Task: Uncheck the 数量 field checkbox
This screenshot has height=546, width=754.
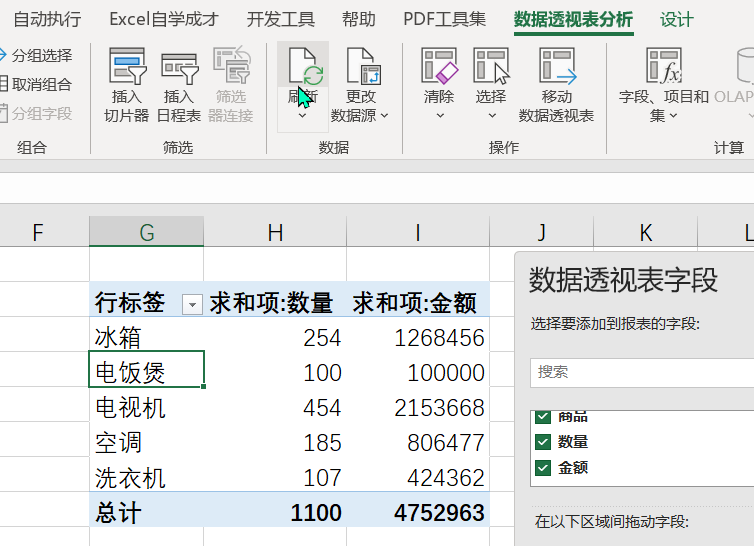Action: click(x=543, y=442)
